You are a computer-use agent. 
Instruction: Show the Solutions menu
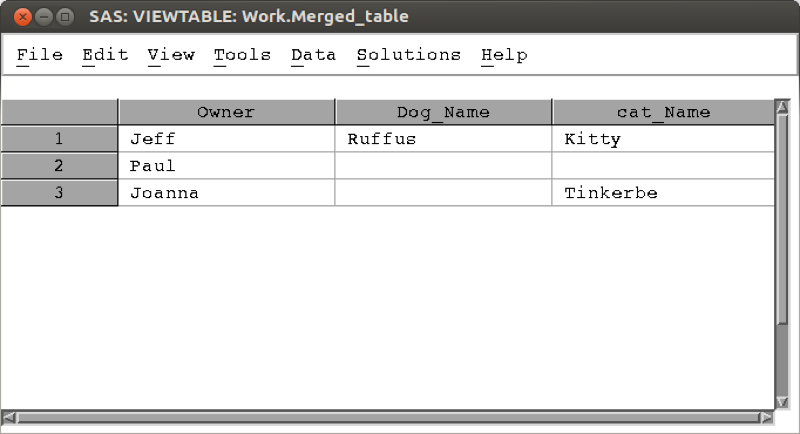(x=408, y=55)
